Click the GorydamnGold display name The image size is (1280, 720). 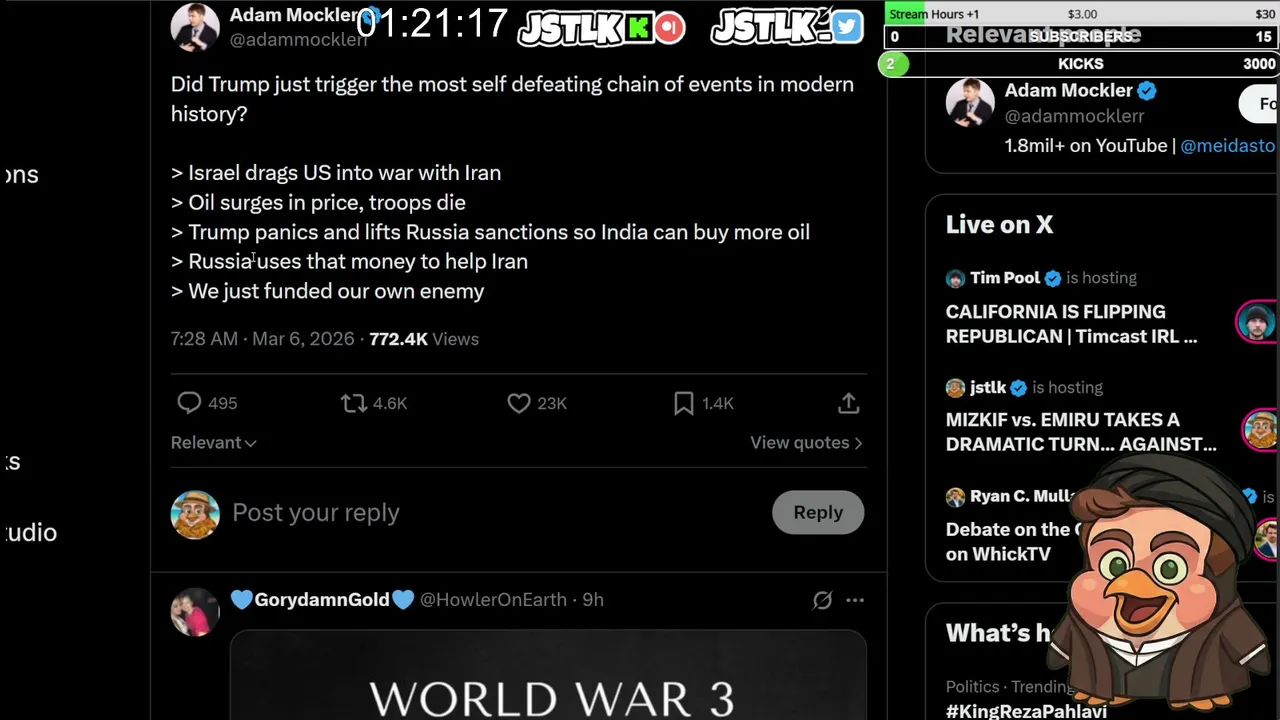[x=322, y=600]
